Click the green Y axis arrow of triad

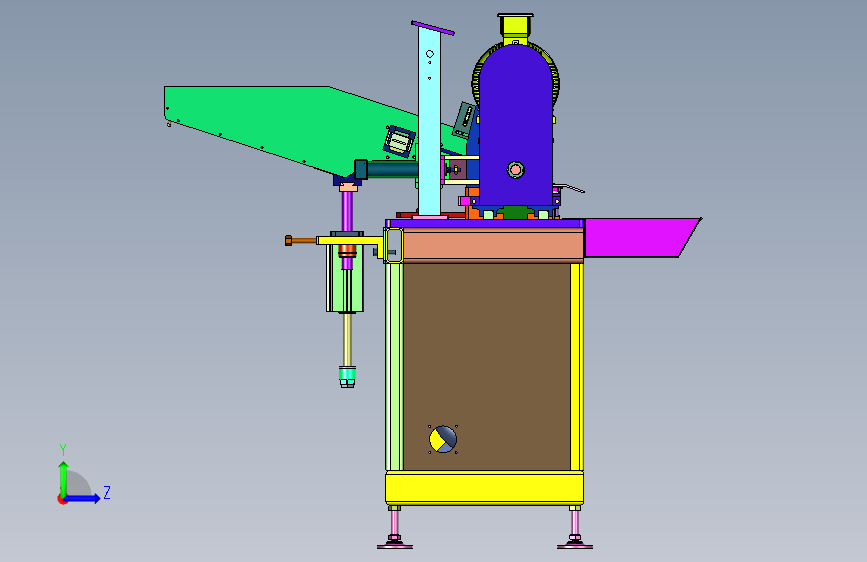click(x=63, y=479)
